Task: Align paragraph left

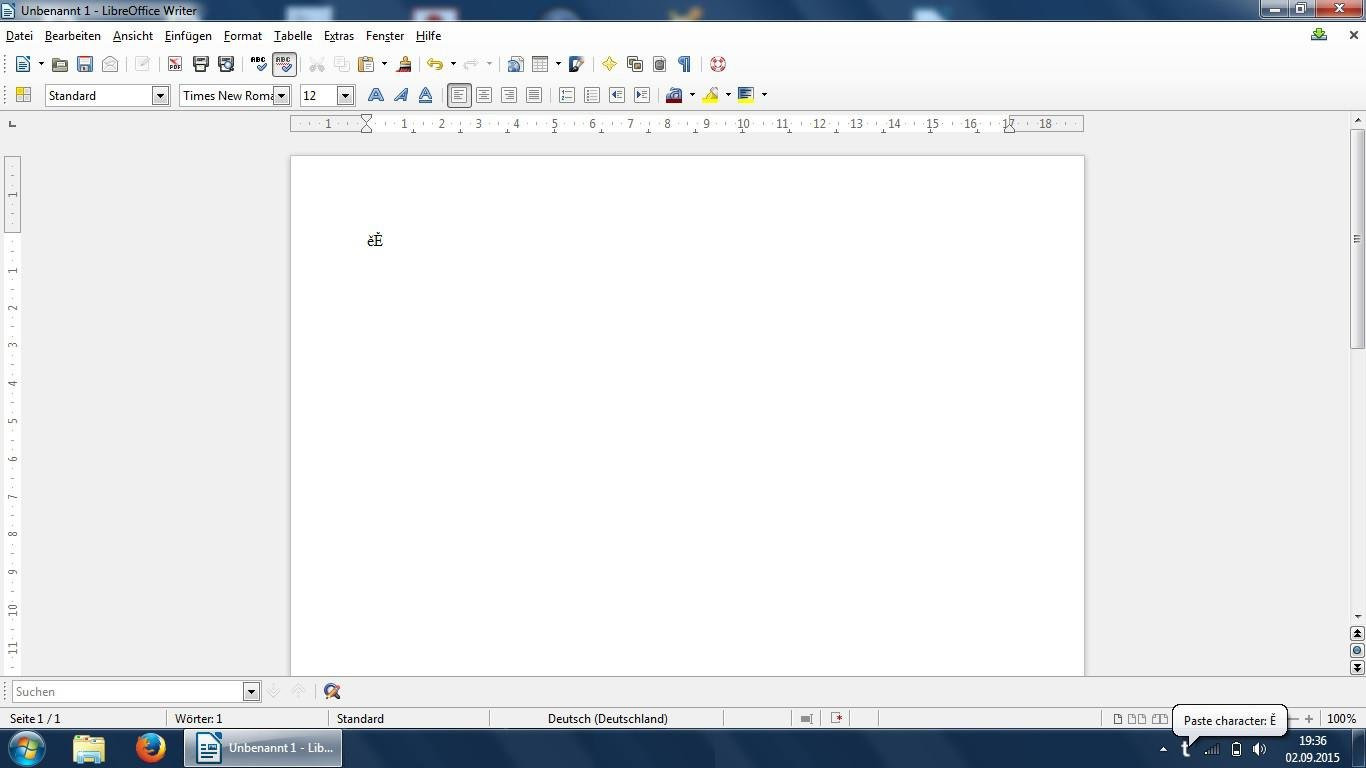Action: coord(459,95)
